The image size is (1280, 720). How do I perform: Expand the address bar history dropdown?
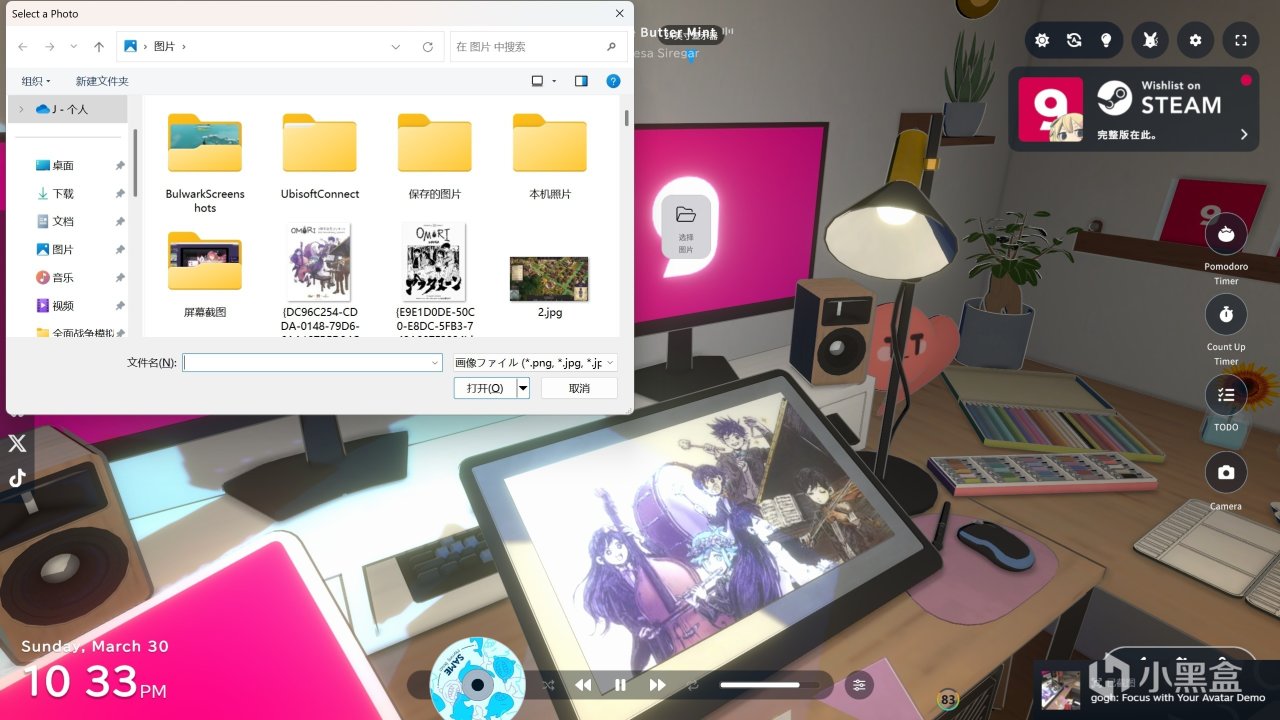396,47
